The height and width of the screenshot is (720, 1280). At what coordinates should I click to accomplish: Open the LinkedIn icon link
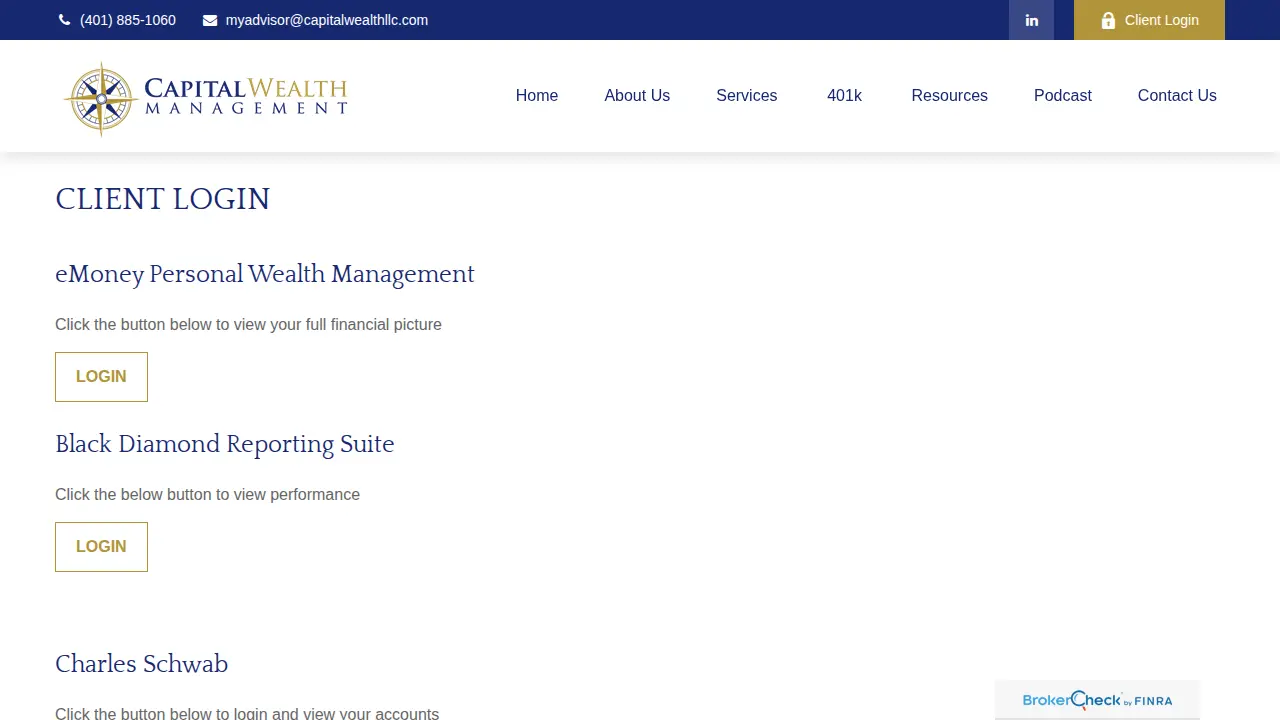1031,20
